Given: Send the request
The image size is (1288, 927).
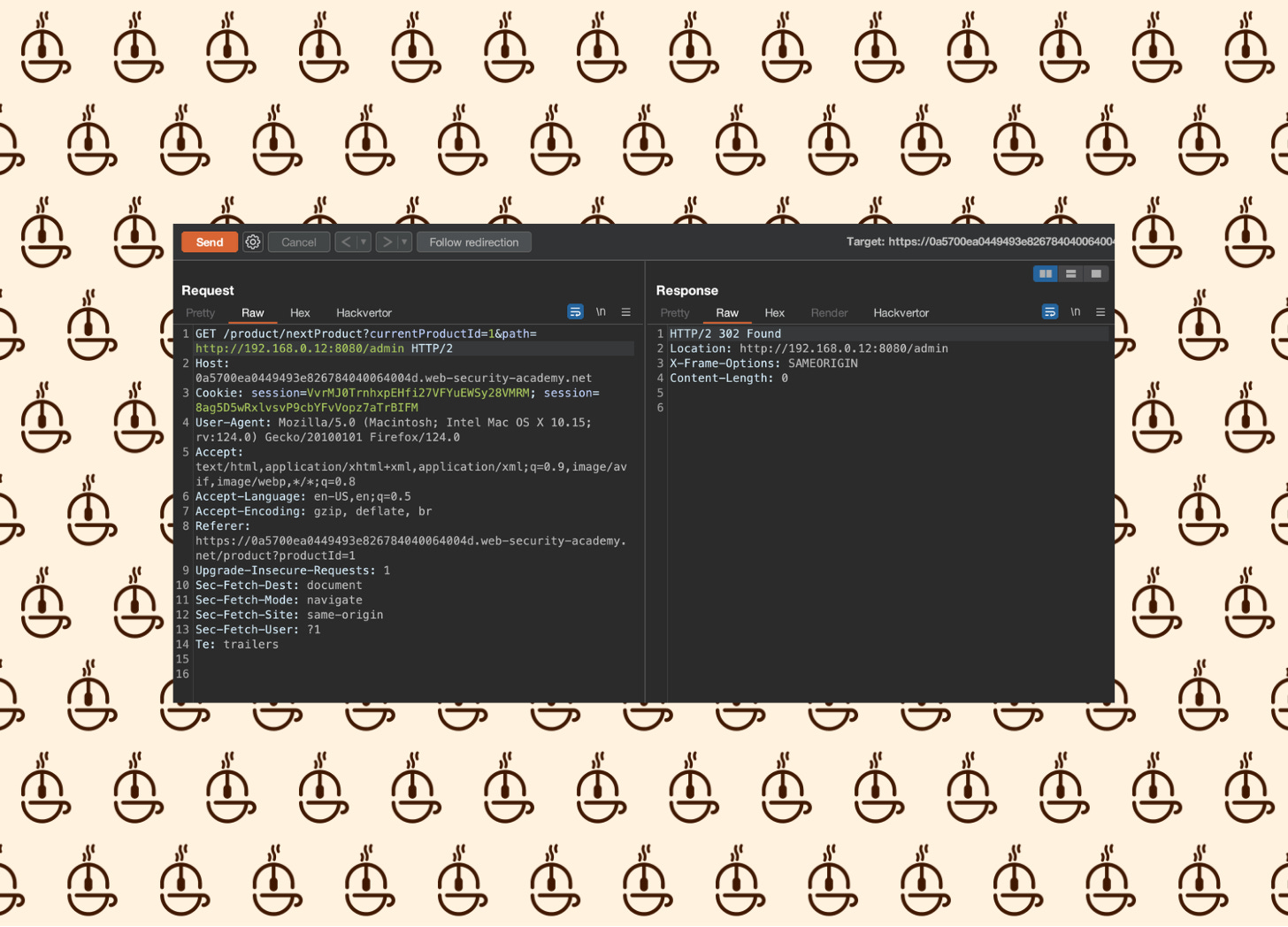Looking at the screenshot, I should (x=210, y=242).
